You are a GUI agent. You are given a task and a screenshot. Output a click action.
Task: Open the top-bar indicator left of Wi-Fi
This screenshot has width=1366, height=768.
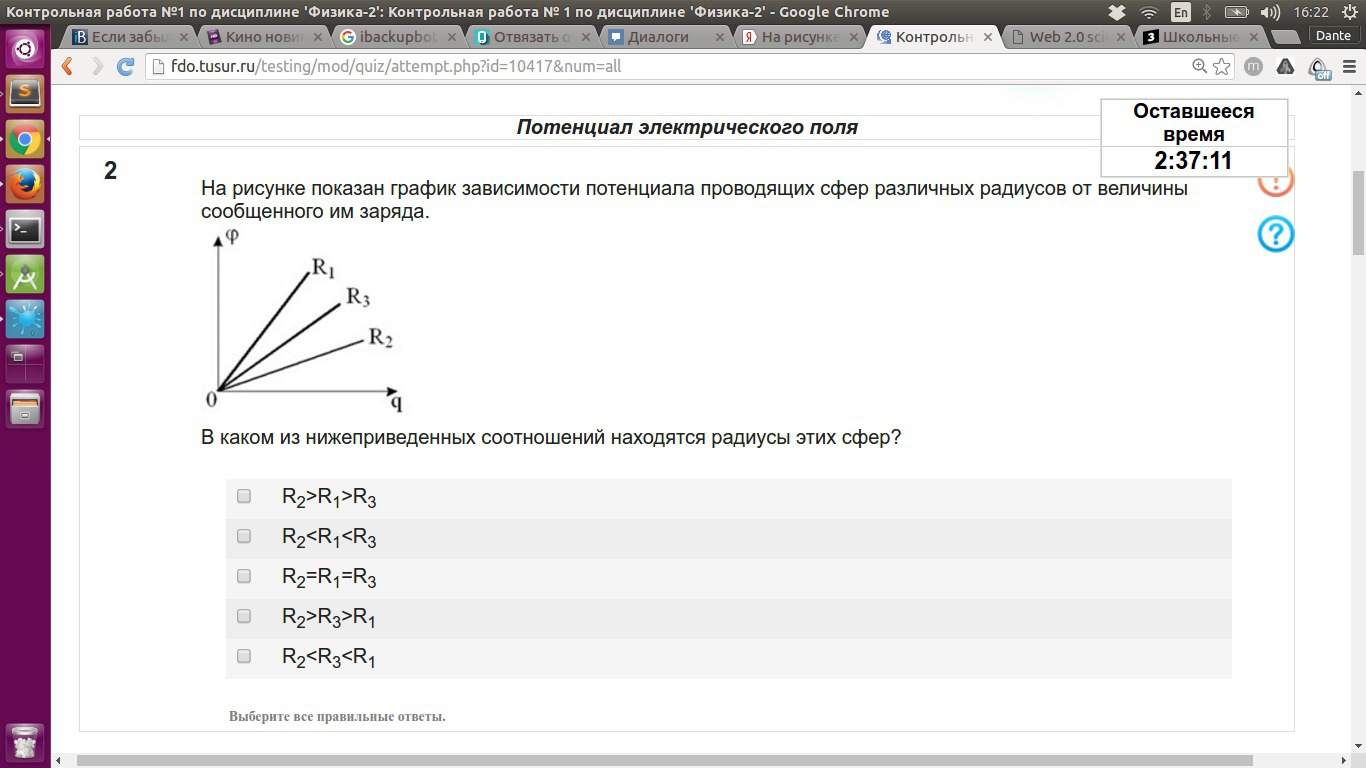[x=1118, y=12]
